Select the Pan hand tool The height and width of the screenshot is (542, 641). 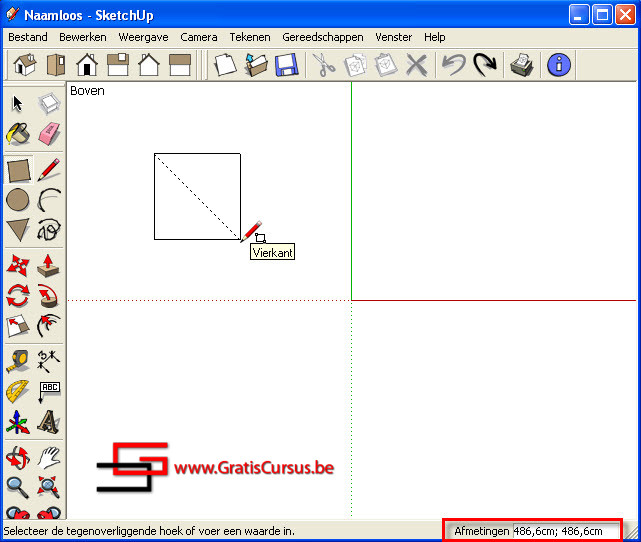(49, 457)
